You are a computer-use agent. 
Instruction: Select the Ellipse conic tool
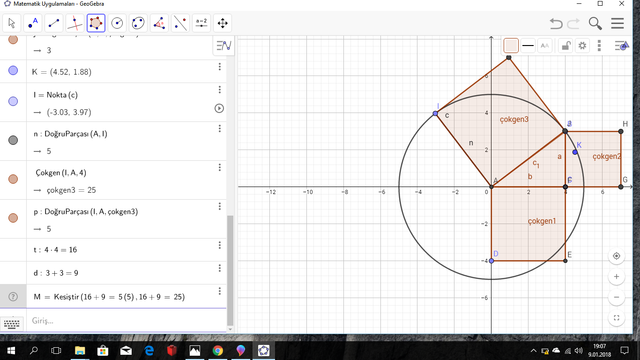[138, 23]
